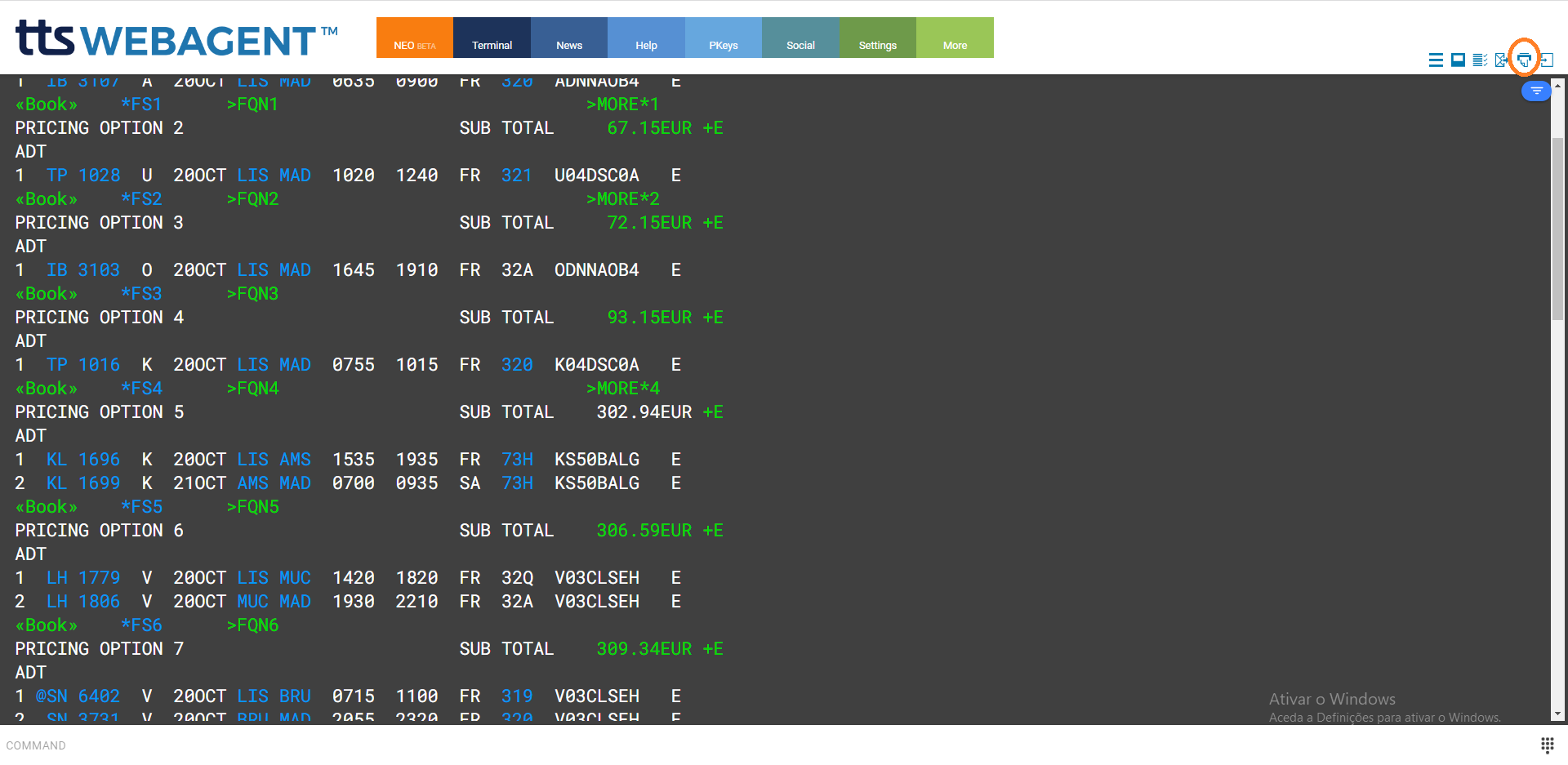Click the COMMAND input field
Image resolution: width=1568 pixels, height=765 pixels.
[x=735, y=745]
